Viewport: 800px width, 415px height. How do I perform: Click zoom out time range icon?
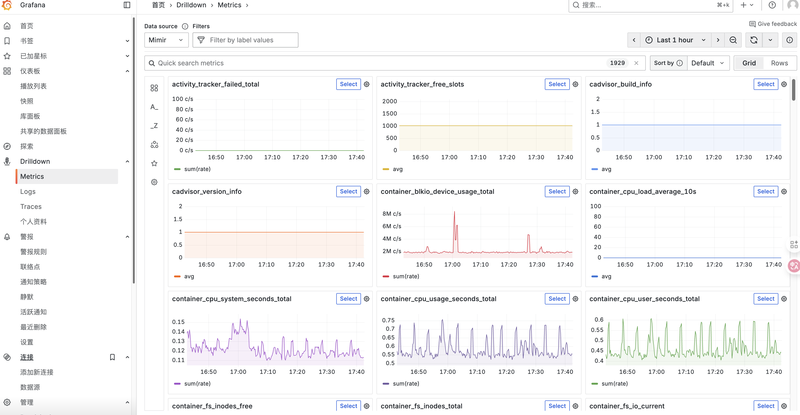coord(733,40)
